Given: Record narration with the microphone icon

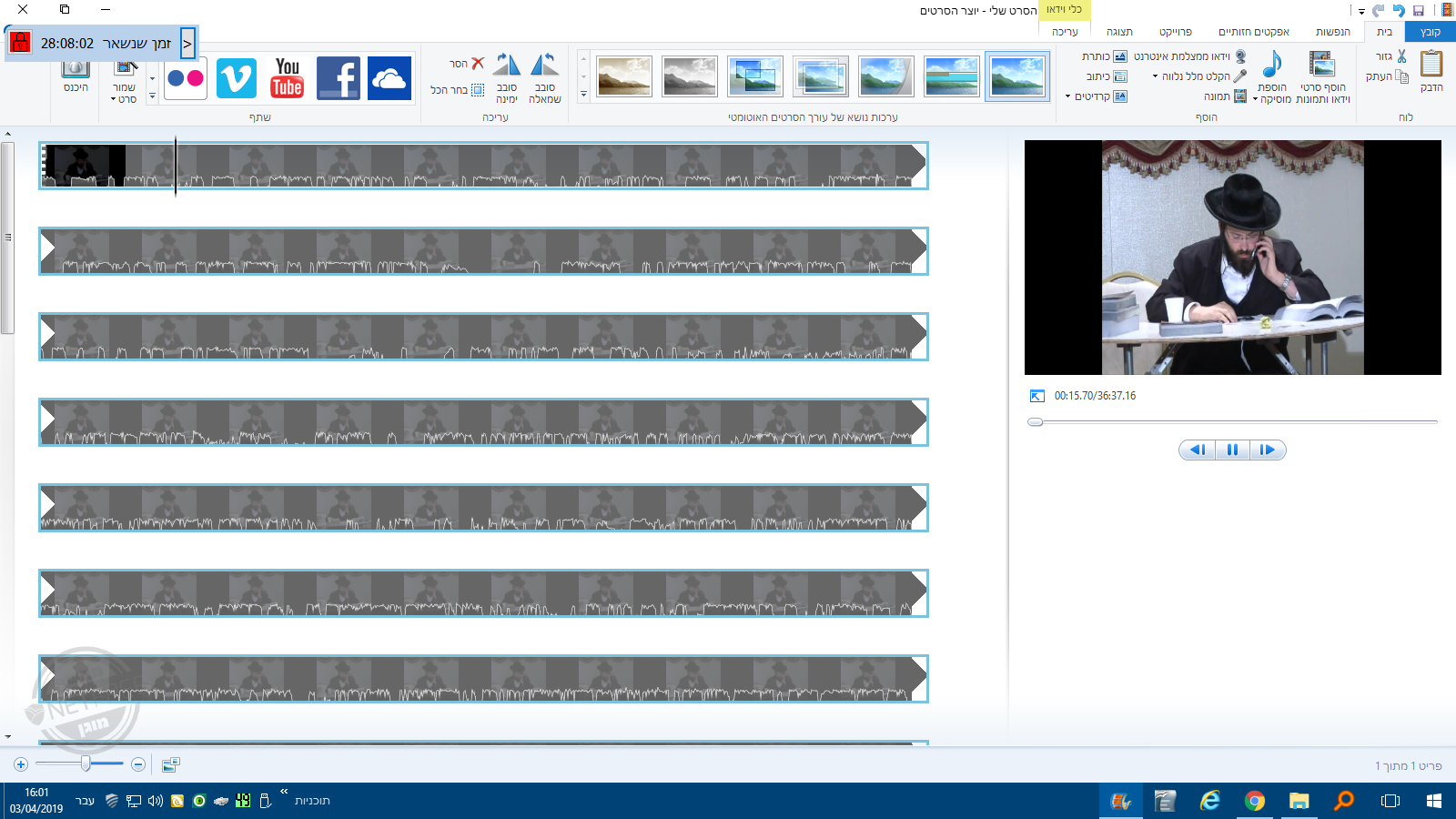Looking at the screenshot, I should click(x=1239, y=76).
